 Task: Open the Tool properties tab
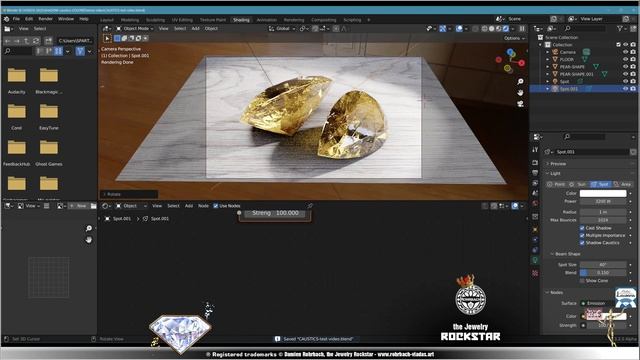[x=535, y=150]
